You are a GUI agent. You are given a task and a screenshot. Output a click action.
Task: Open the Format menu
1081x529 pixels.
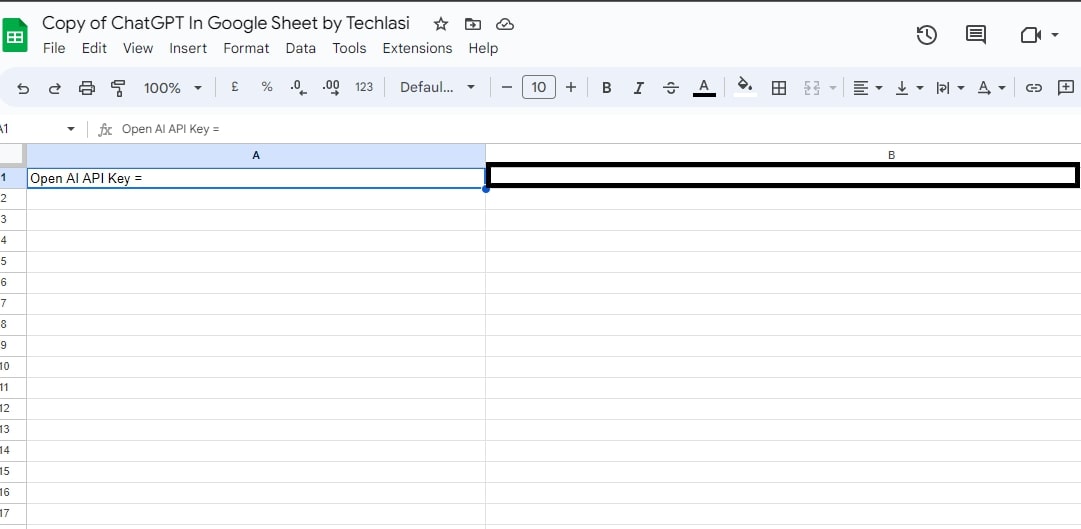[246, 48]
